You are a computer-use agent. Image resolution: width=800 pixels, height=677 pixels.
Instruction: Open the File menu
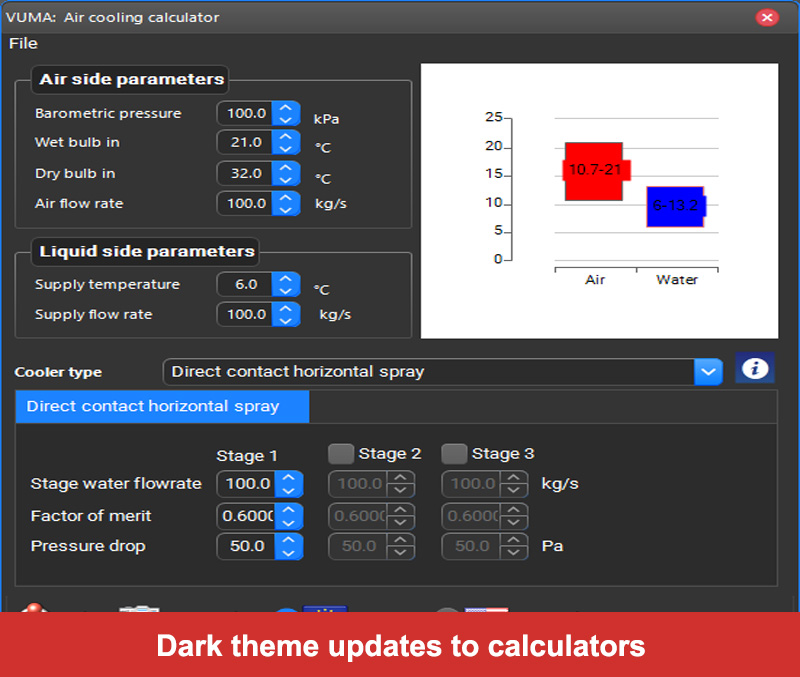pos(23,43)
